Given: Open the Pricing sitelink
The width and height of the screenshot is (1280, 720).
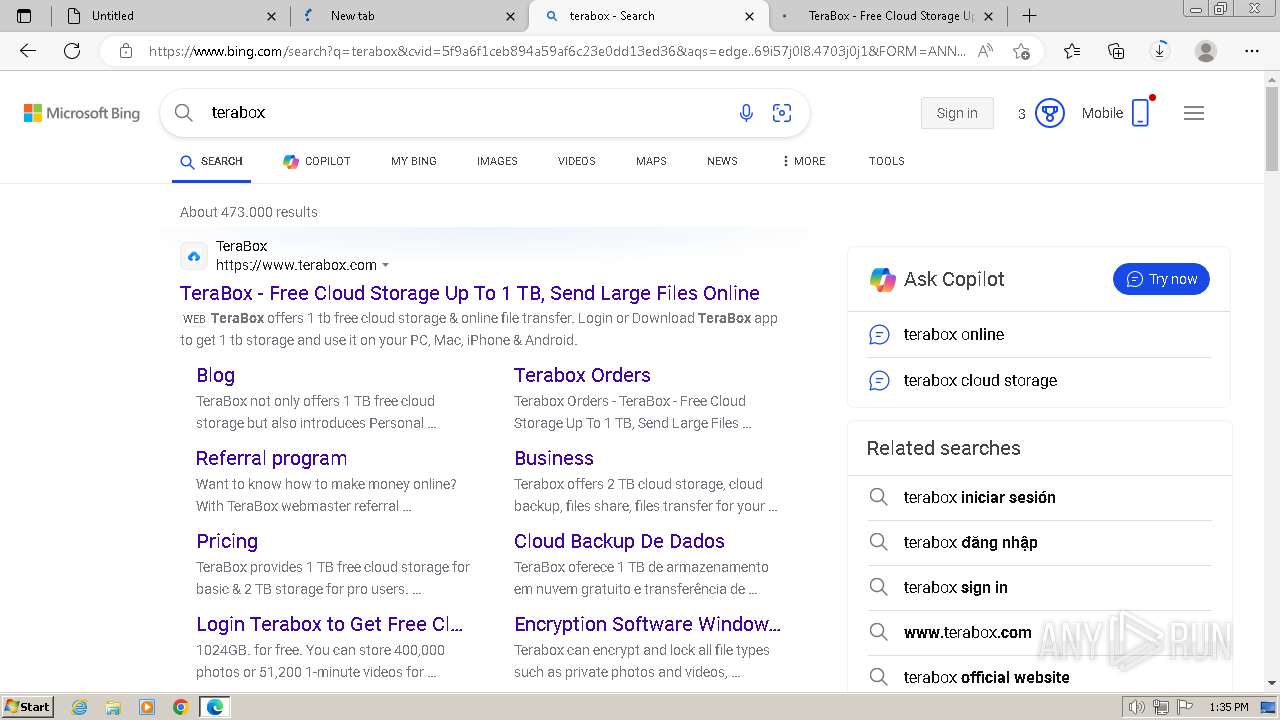Looking at the screenshot, I should [227, 541].
